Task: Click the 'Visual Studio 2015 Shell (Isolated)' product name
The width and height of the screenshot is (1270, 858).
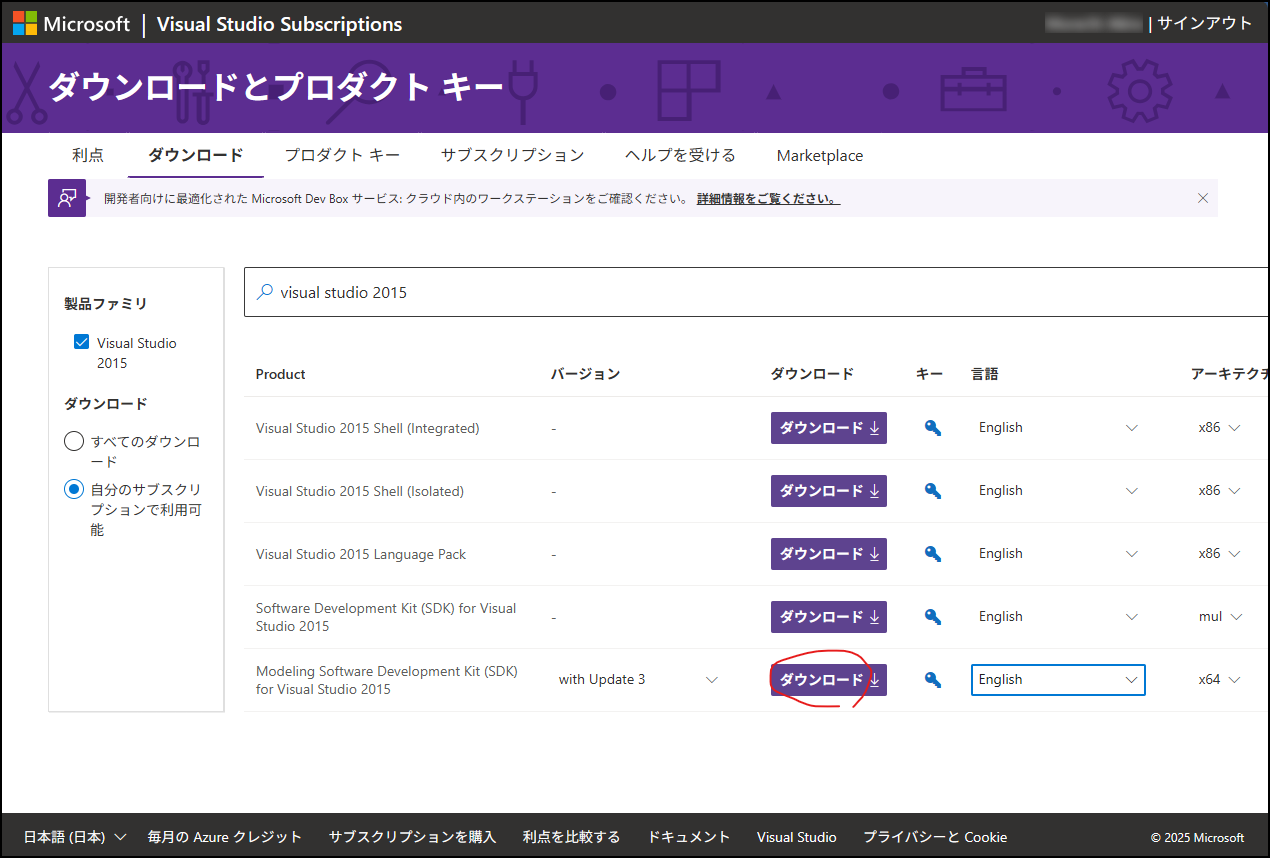Action: pos(360,491)
